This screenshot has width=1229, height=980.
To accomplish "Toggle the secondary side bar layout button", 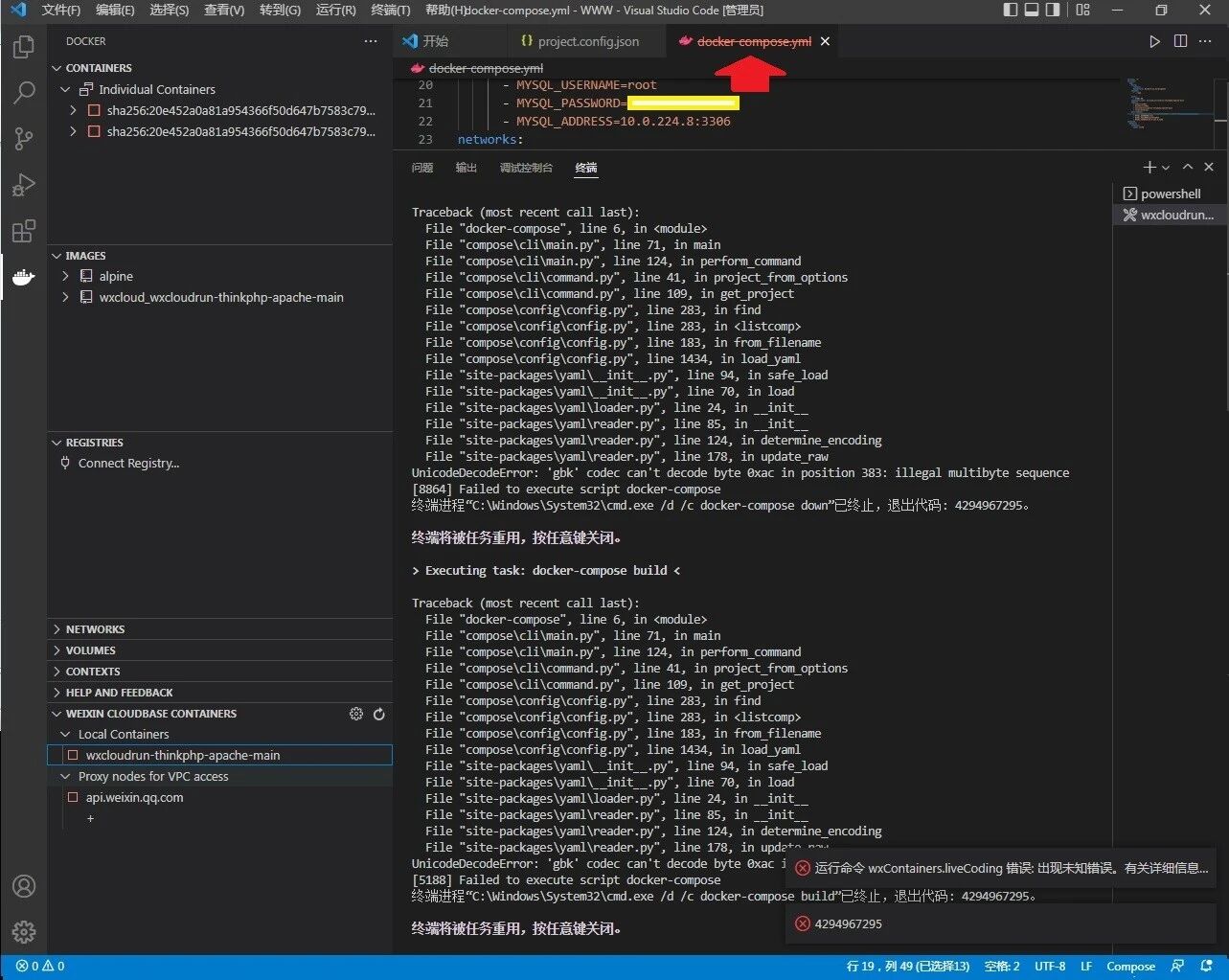I will click(1053, 10).
